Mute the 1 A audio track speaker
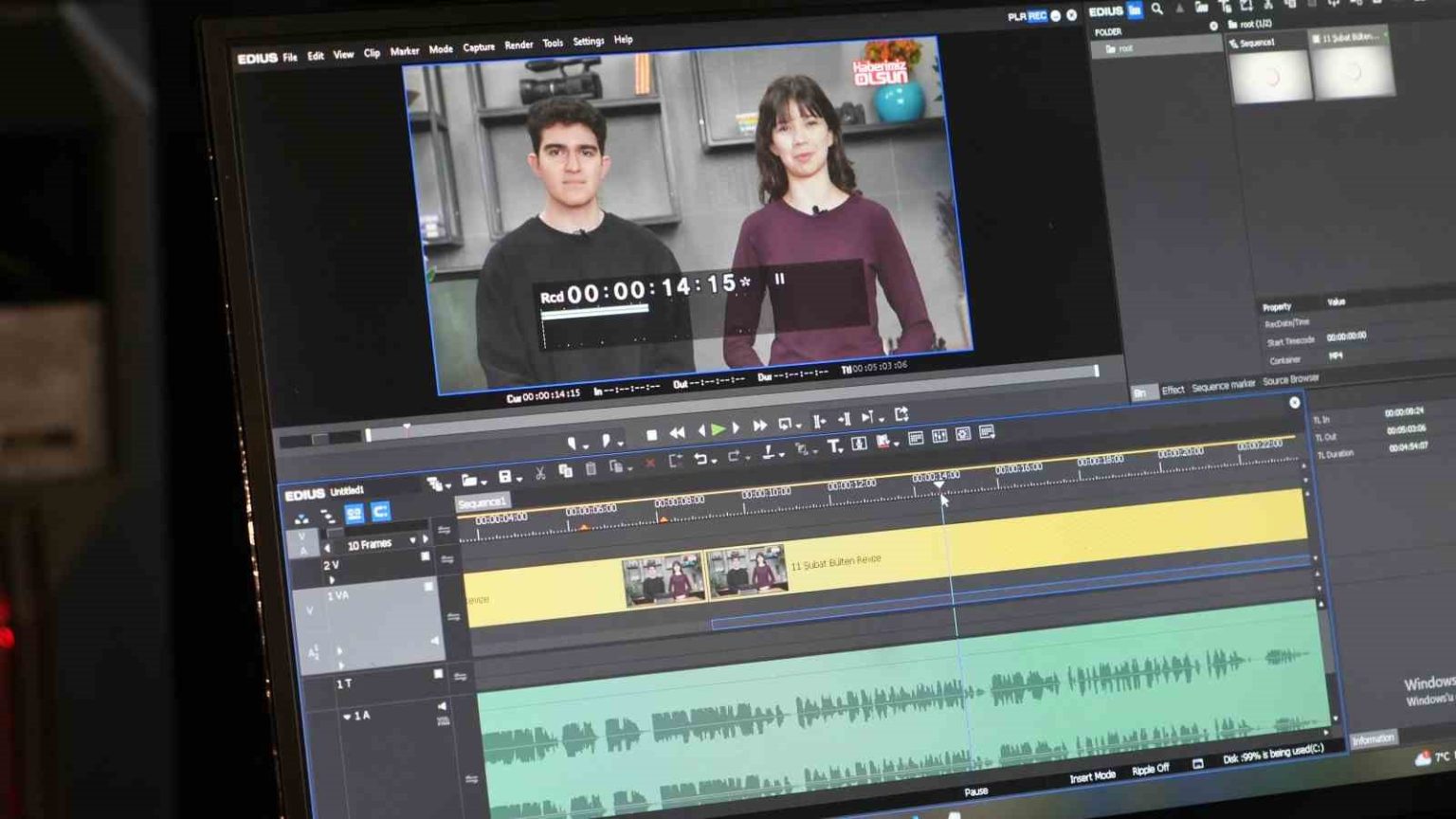Image resolution: width=1456 pixels, height=819 pixels. coord(441,706)
